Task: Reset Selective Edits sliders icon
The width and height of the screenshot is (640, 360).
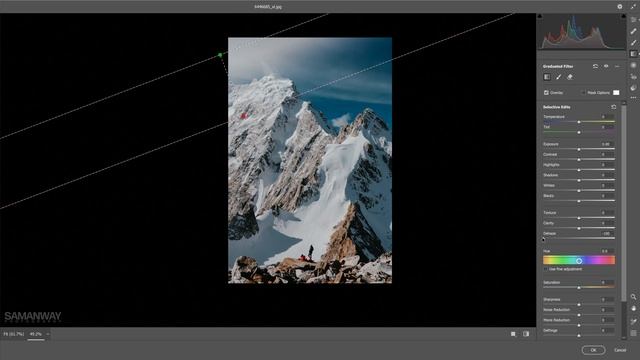Action: coord(613,107)
